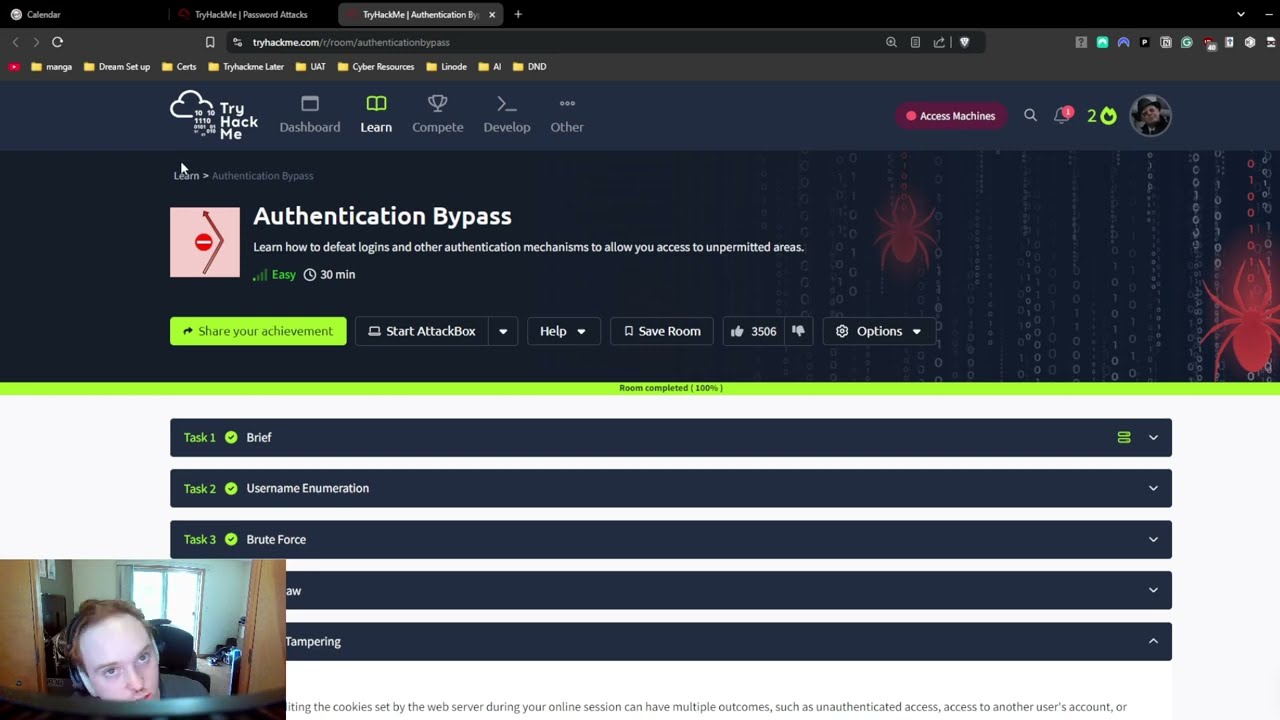Switch to Password Attacks tab
This screenshot has height=720, width=1280.
pyautogui.click(x=250, y=14)
